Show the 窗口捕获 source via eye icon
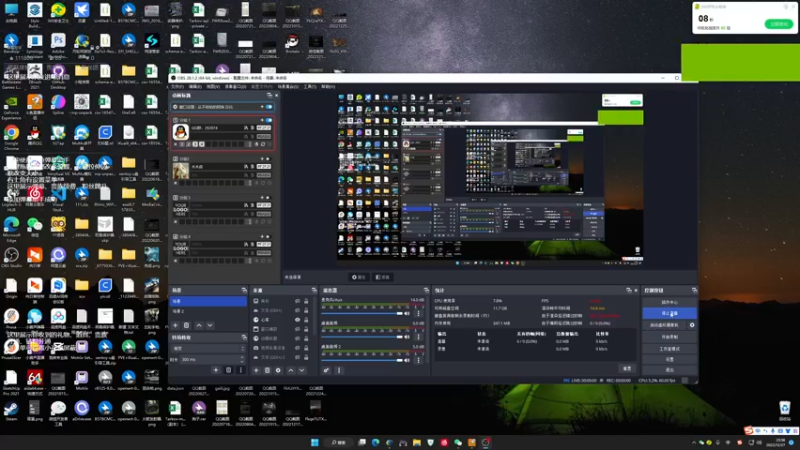The width and height of the screenshot is (800, 450). click(297, 329)
